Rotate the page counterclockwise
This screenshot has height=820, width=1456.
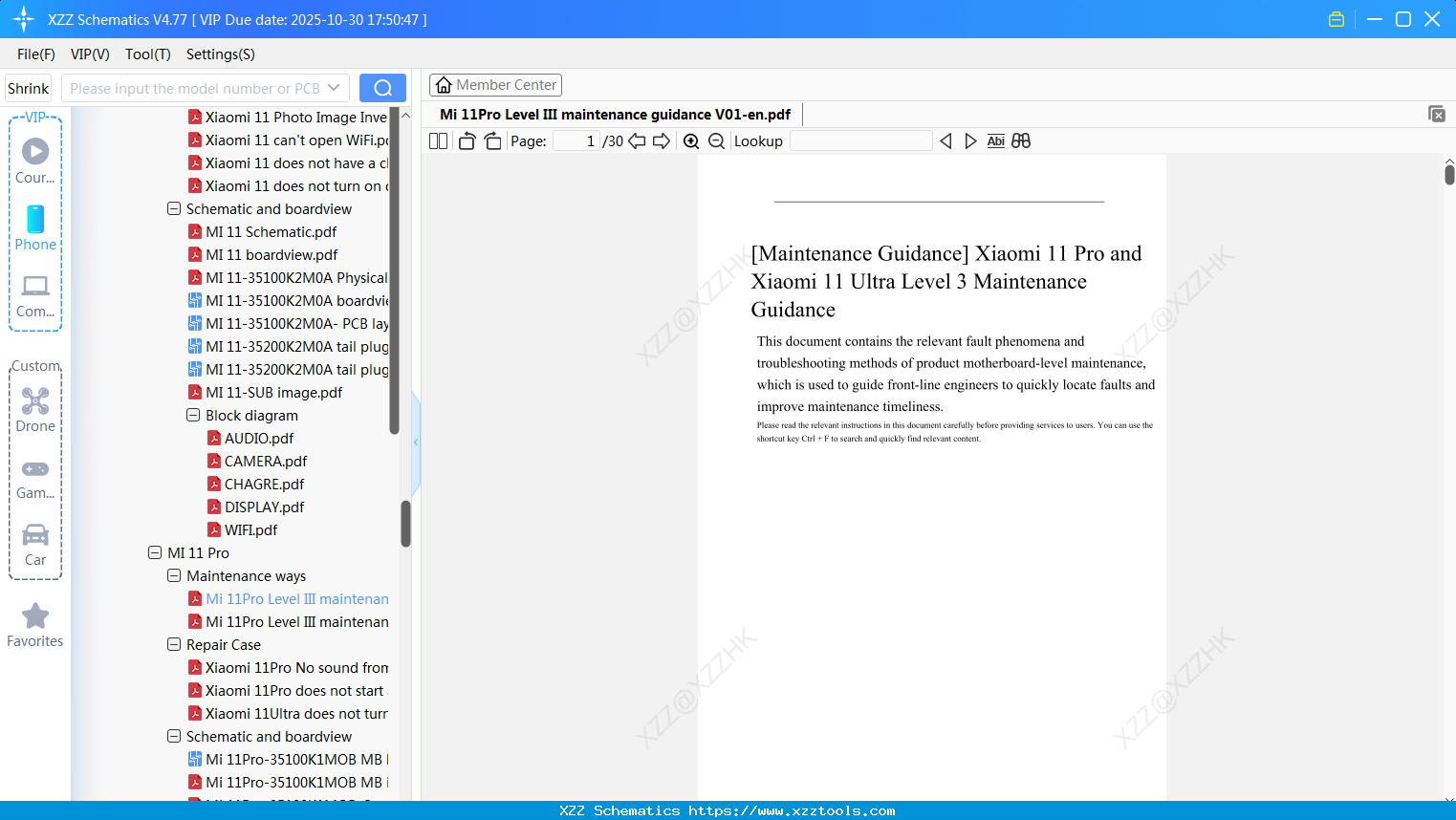click(x=467, y=141)
